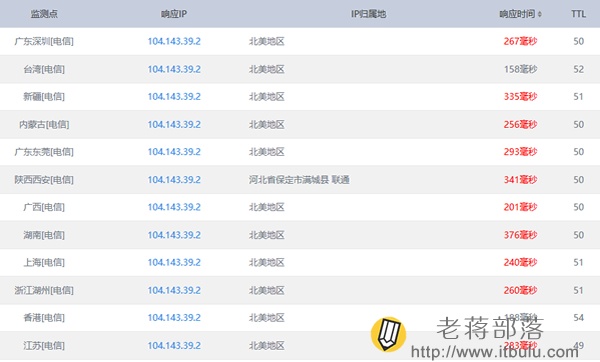Select monitor point 香港[电信]
This screenshot has height=362, width=600.
click(x=44, y=318)
